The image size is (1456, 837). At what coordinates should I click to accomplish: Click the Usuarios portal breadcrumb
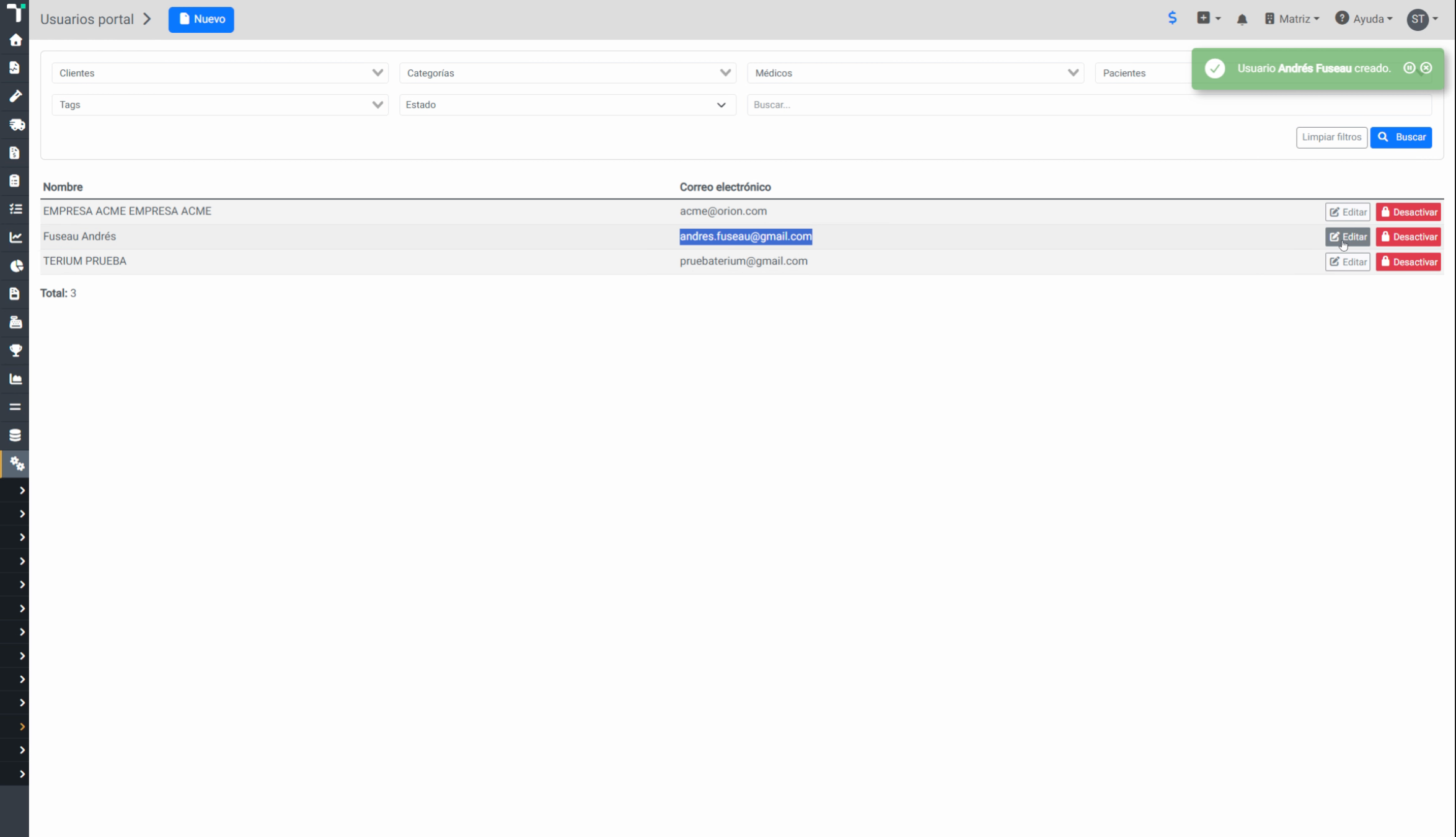[x=87, y=19]
